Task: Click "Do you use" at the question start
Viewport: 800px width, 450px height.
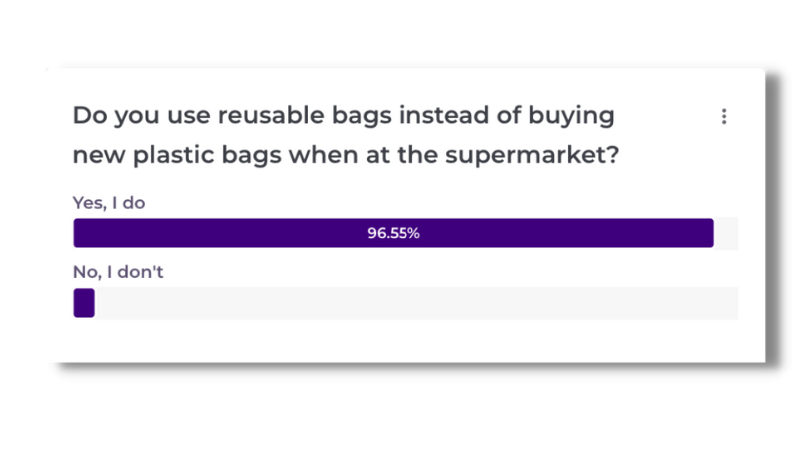Action: [x=141, y=116]
